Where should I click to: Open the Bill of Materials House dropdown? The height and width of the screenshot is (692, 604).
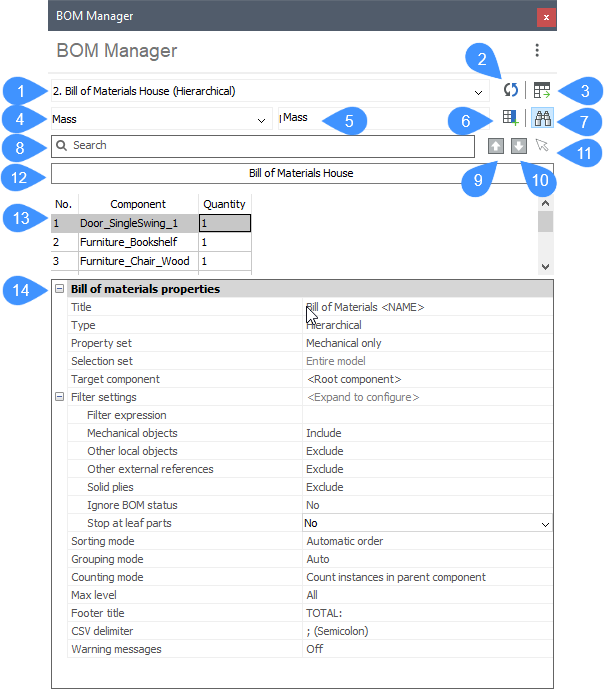478,91
